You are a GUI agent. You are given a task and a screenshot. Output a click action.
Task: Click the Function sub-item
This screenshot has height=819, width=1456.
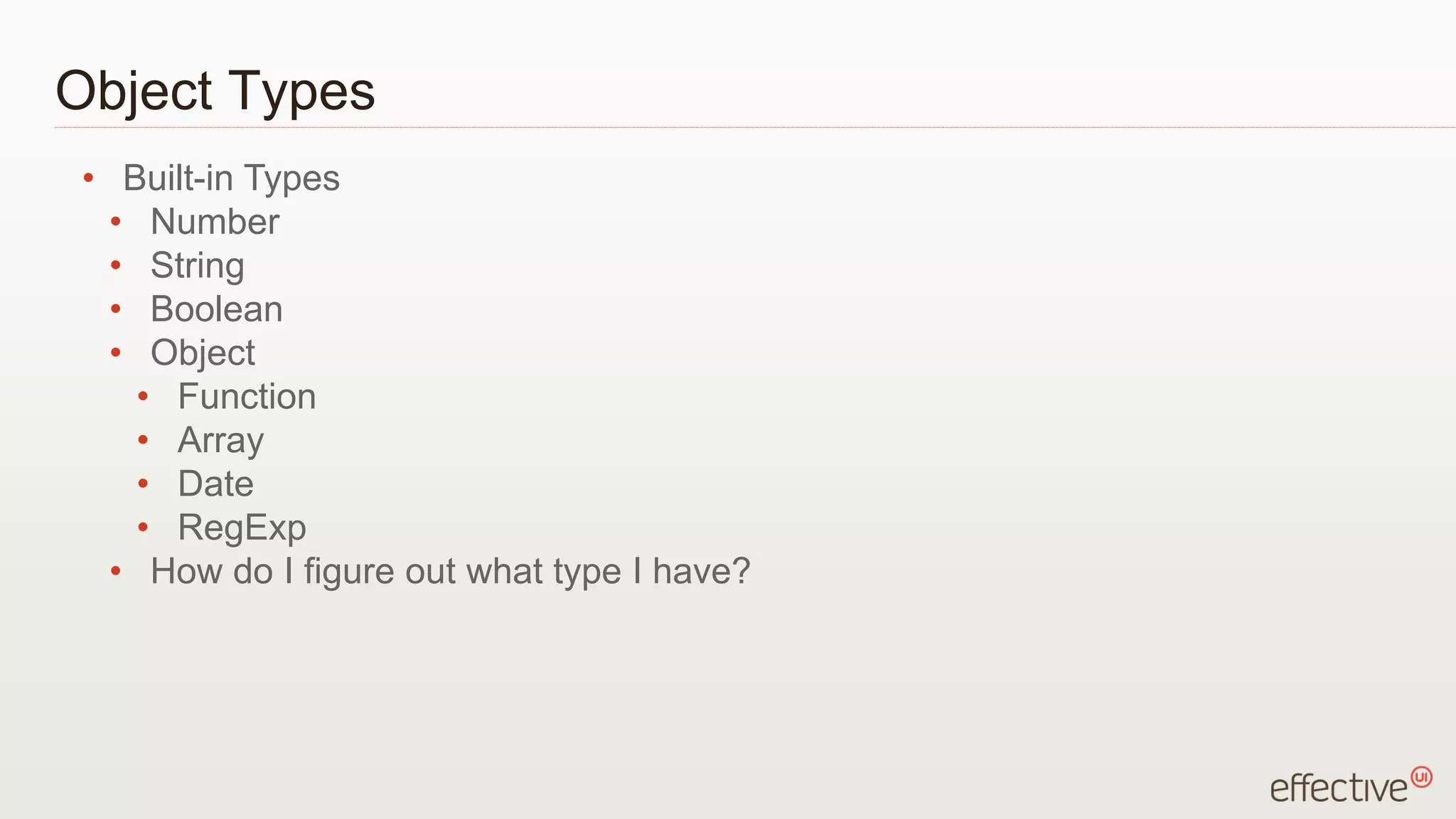[247, 397]
